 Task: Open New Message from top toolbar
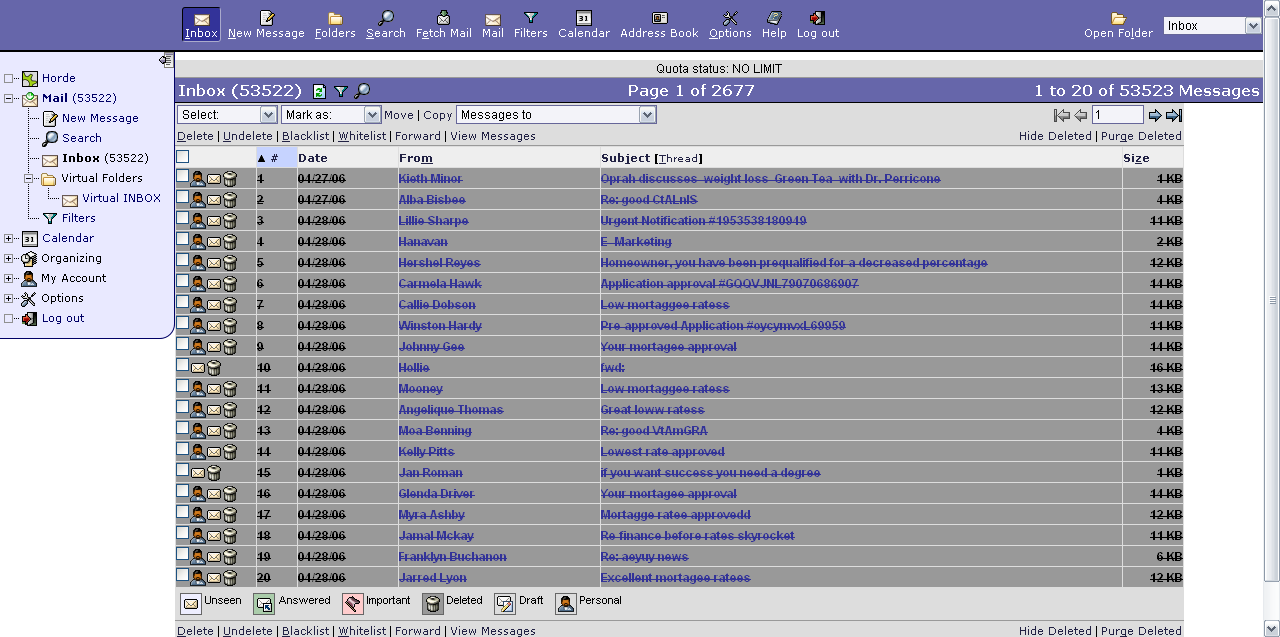click(x=266, y=24)
